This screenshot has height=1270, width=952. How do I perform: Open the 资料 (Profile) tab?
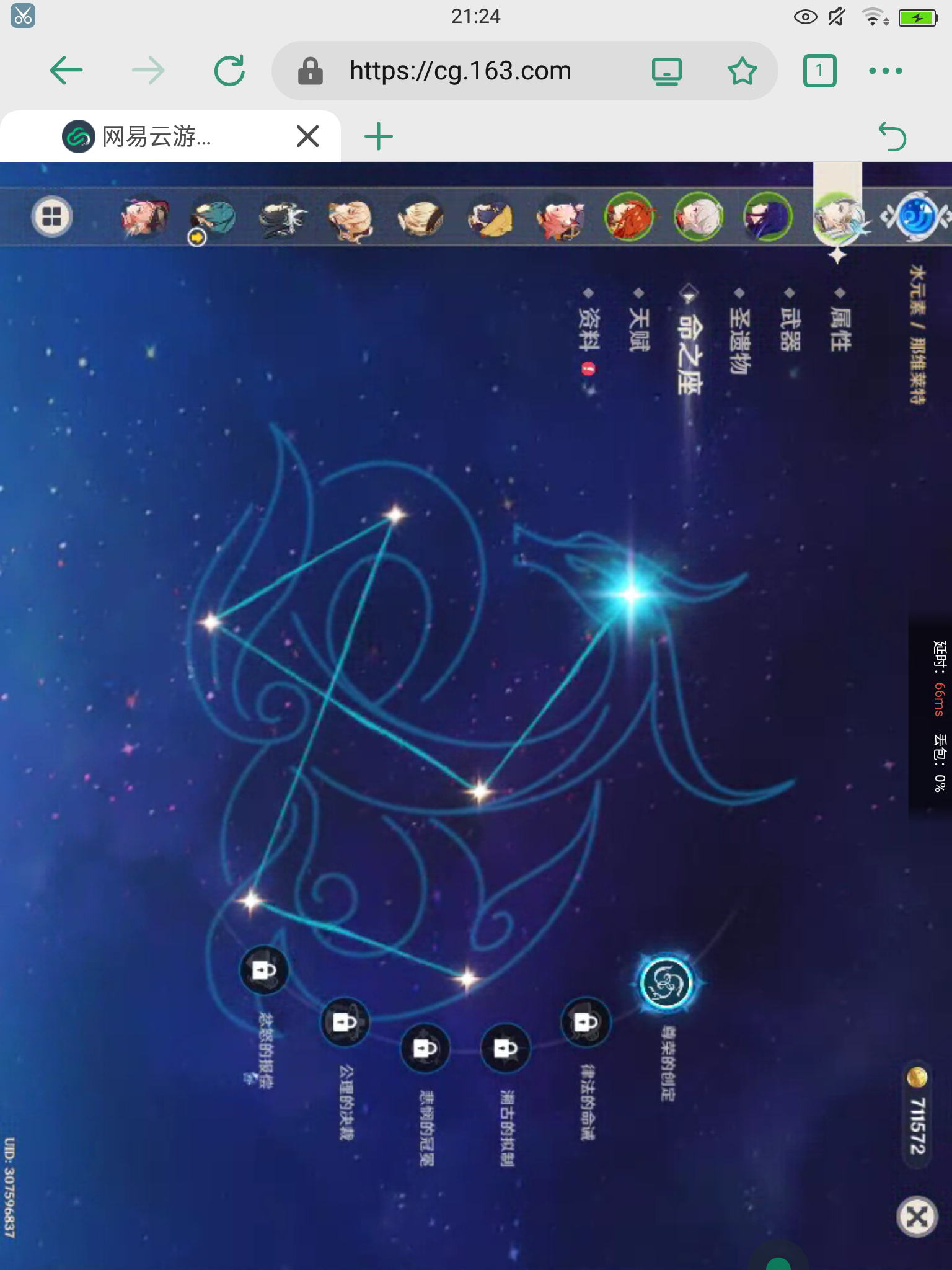589,329
